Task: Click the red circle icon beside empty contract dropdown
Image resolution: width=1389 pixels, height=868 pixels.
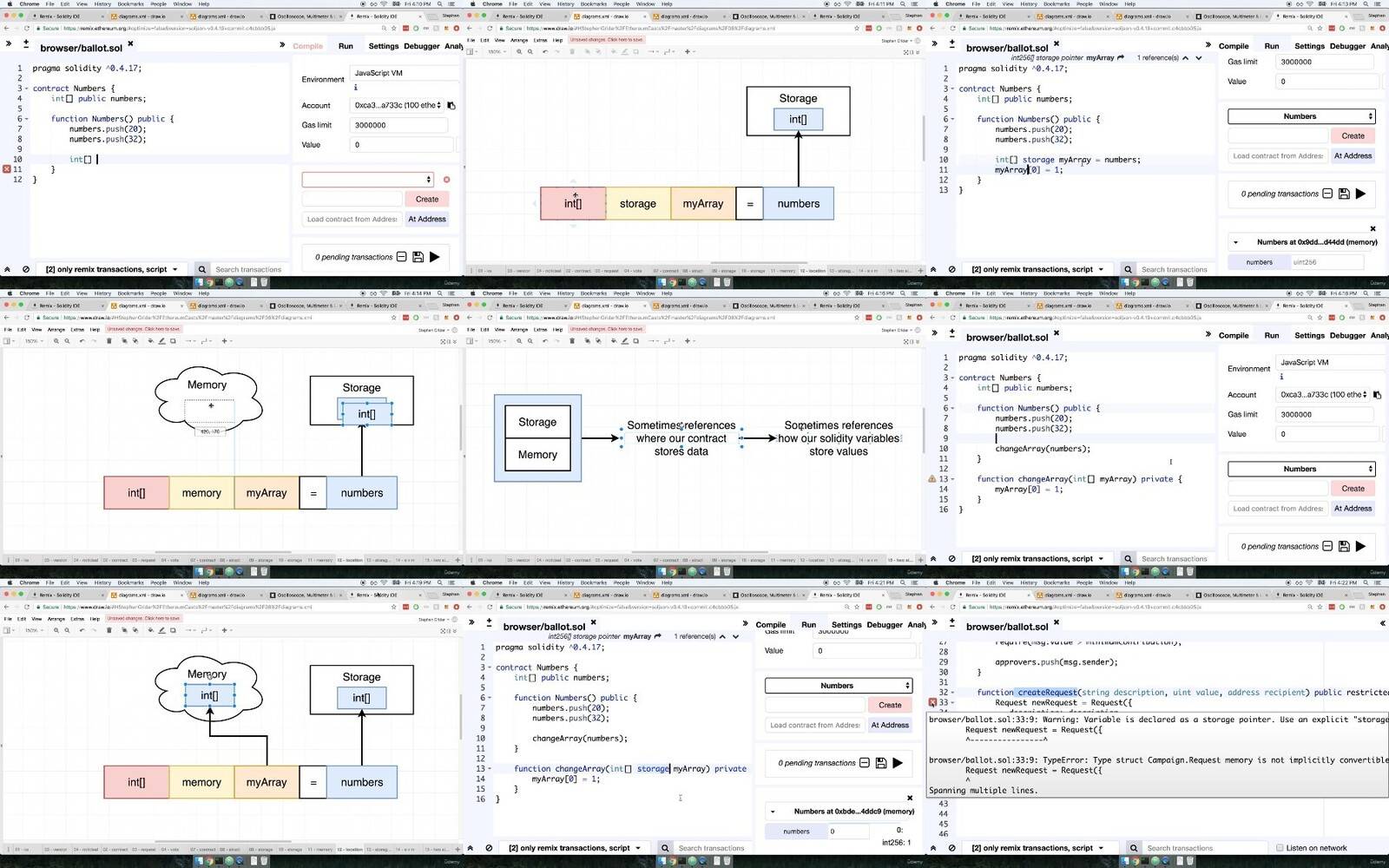Action: (447, 180)
